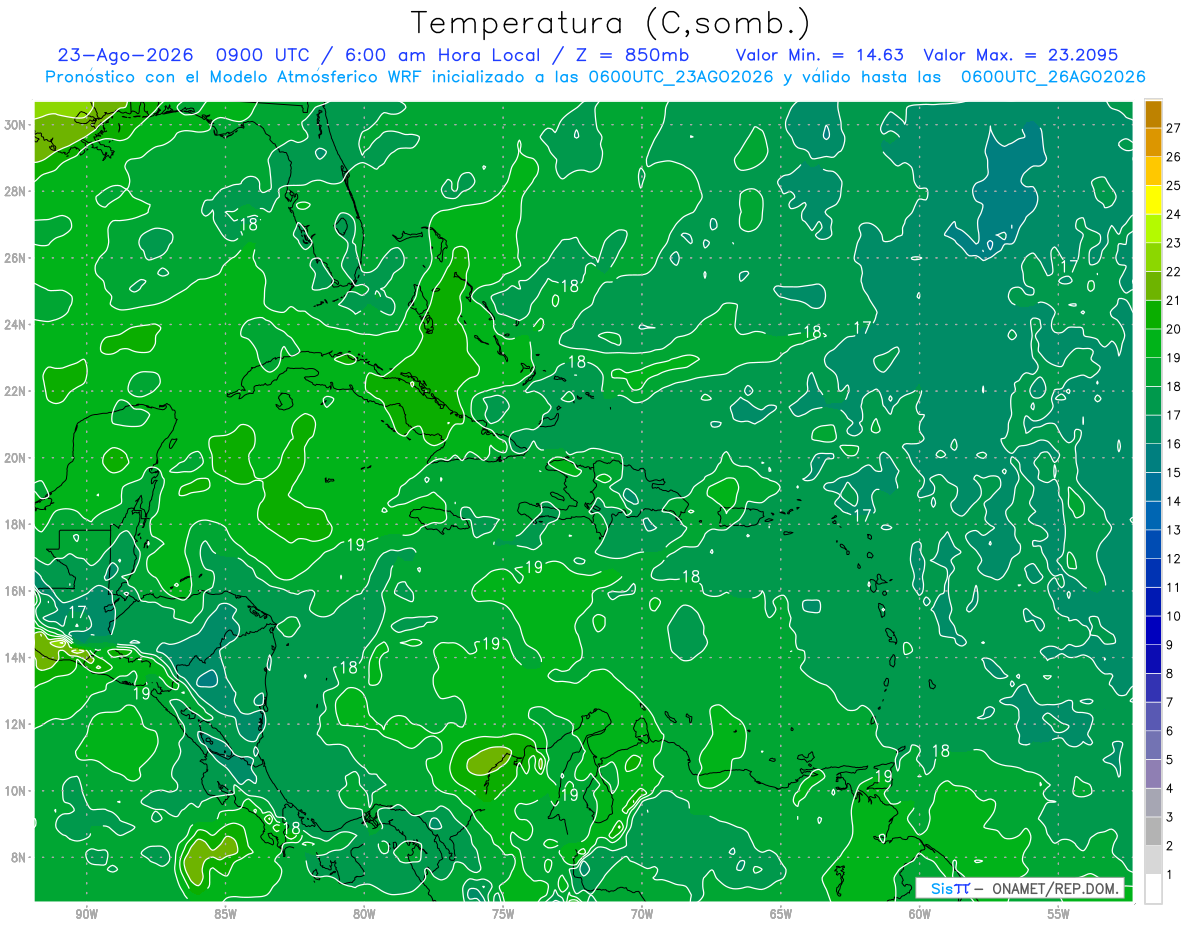The image size is (1200, 927).
Task: Click the color bar value "5"
Action: click(x=1170, y=760)
